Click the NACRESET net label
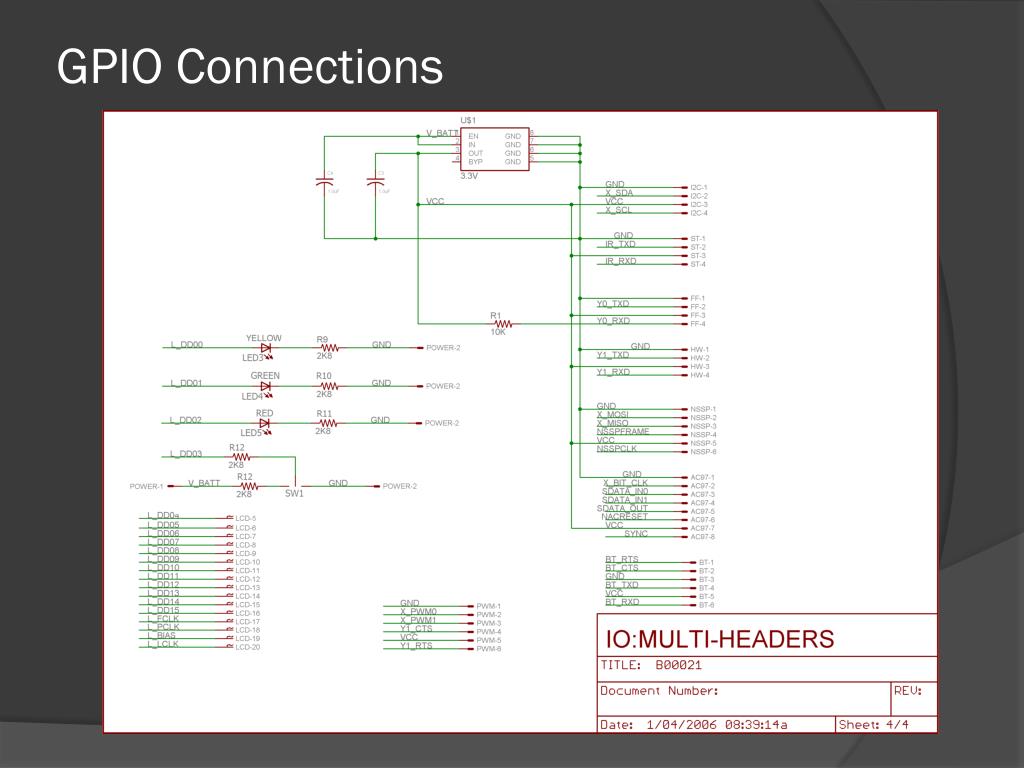Image resolution: width=1024 pixels, height=768 pixels. [x=624, y=517]
